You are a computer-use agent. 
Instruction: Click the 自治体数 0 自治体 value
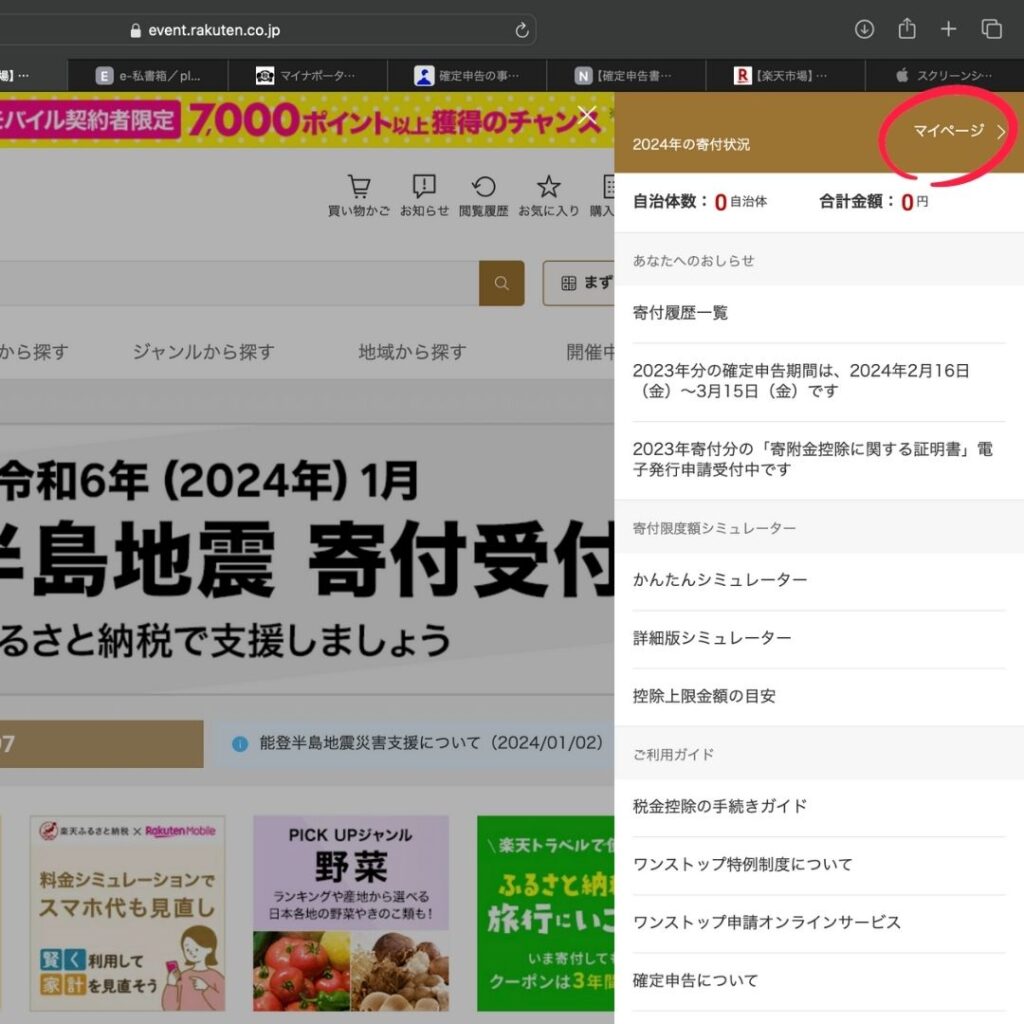(x=741, y=202)
